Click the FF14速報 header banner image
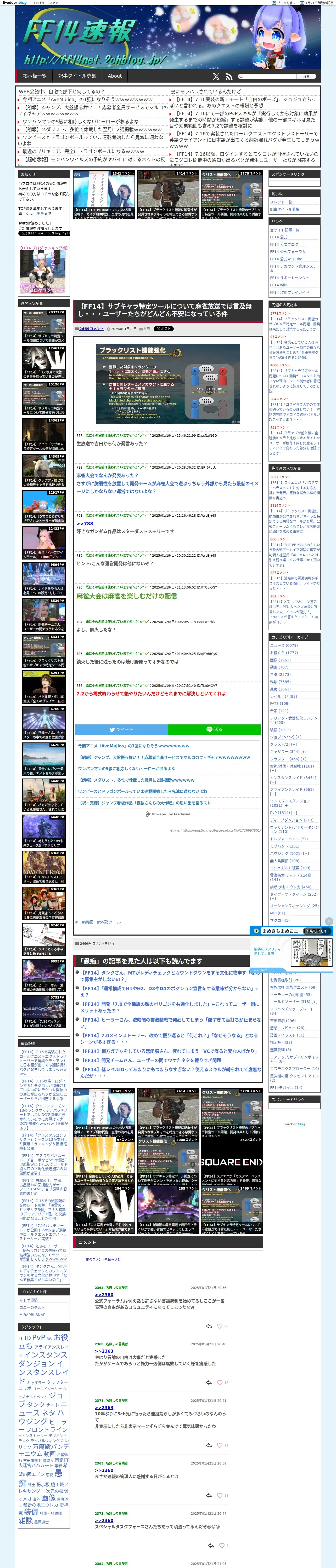Image resolution: width=336 pixels, height=1568 pixels. coord(168,37)
